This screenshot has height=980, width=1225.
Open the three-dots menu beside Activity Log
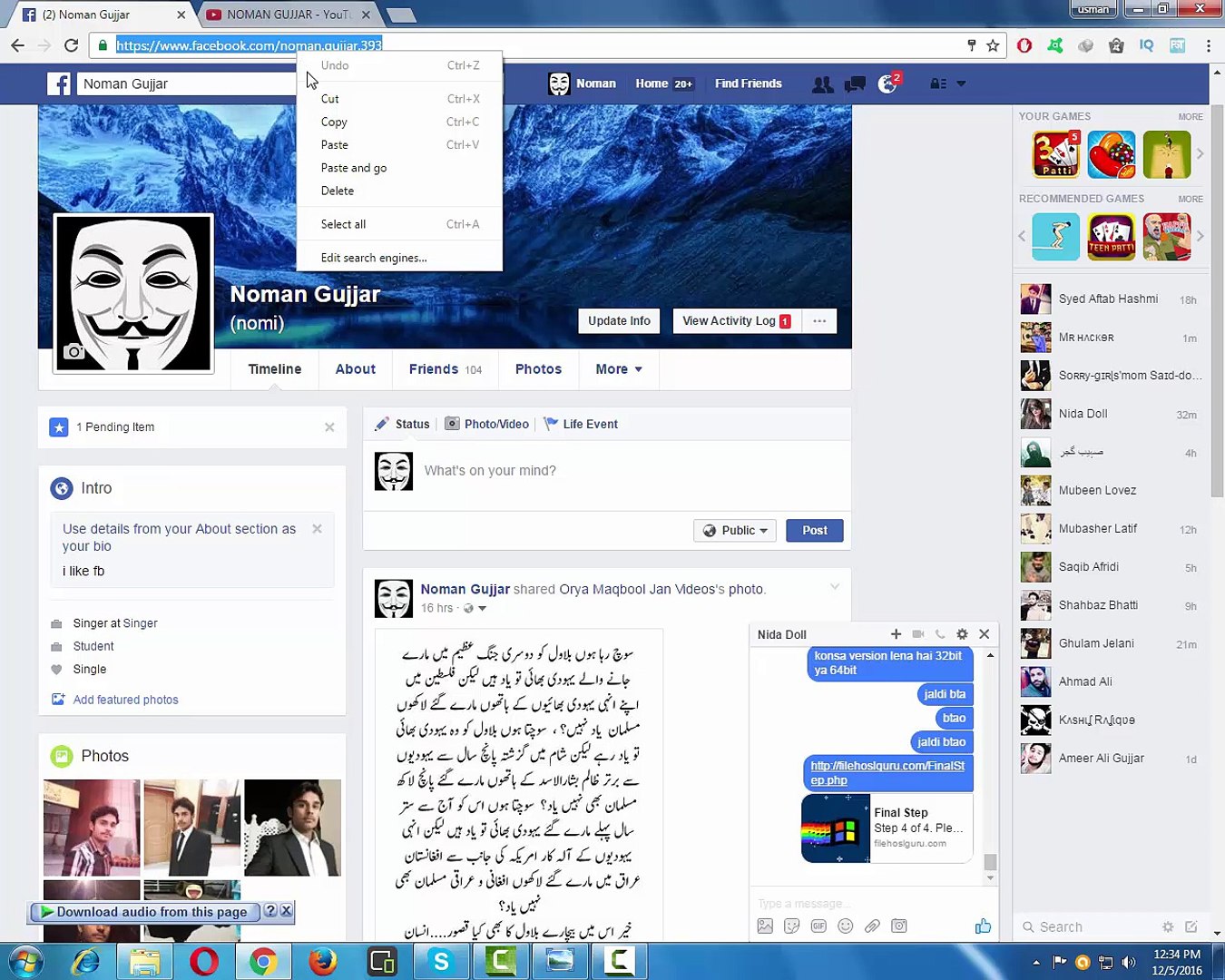click(x=819, y=321)
